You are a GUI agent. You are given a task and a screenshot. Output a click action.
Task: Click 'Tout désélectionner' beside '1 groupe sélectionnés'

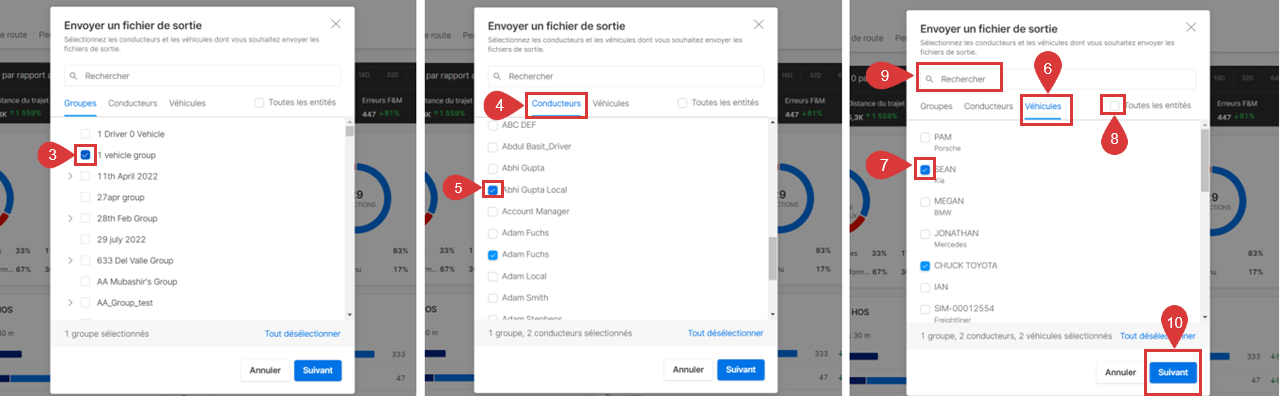(x=303, y=334)
